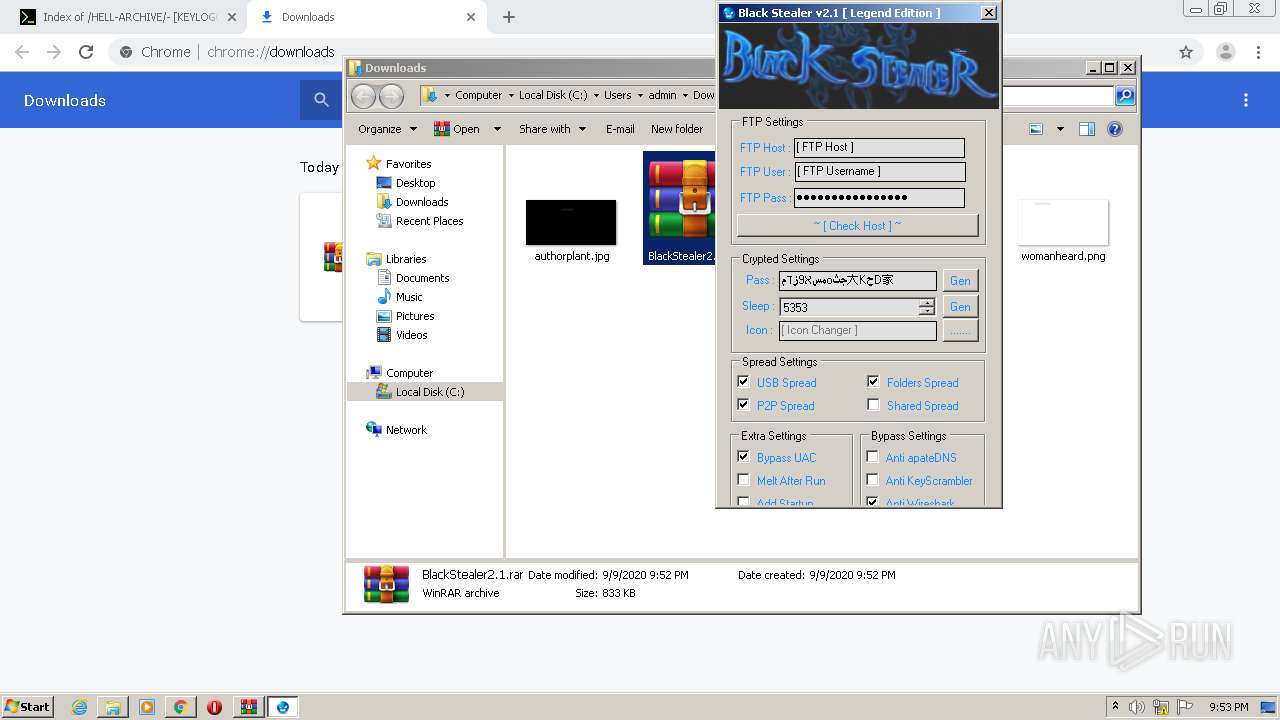Select the Black Stealer taskbar button
Screen dimensions: 1280x720
[282, 707]
